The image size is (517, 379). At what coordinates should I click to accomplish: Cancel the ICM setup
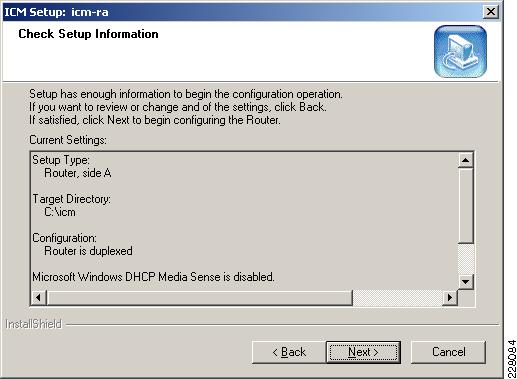pyautogui.click(x=448, y=352)
